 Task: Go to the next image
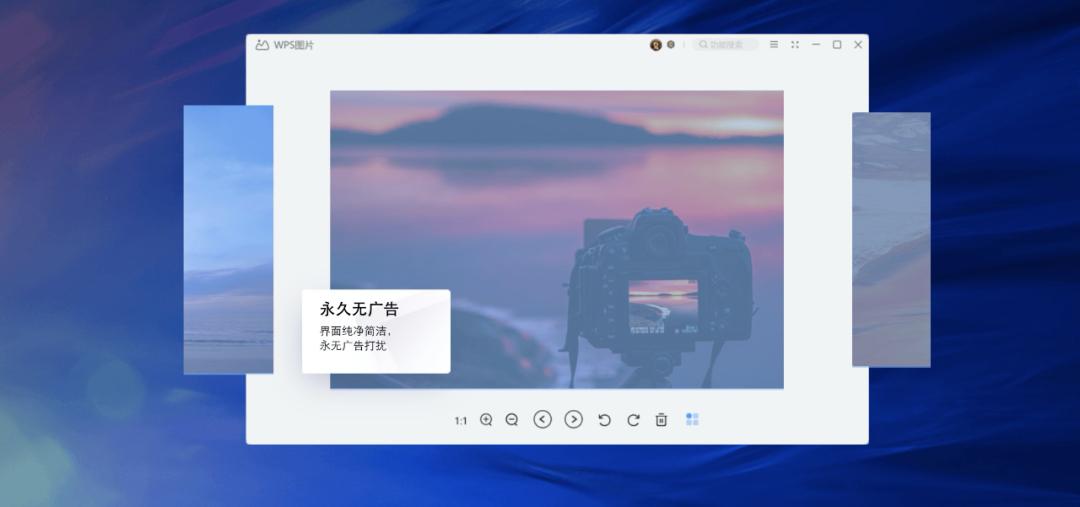[x=574, y=419]
